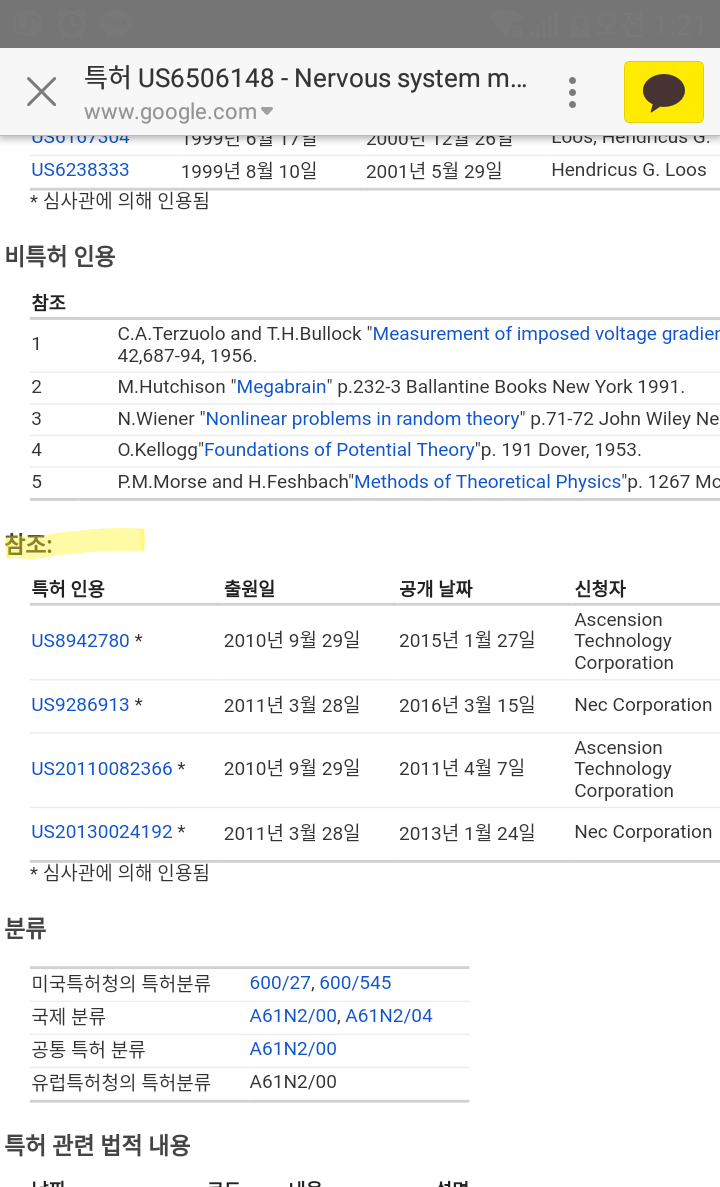Image resolution: width=720 pixels, height=1187 pixels.
Task: Select date '2013년 1월 24일'
Action: pos(467,833)
